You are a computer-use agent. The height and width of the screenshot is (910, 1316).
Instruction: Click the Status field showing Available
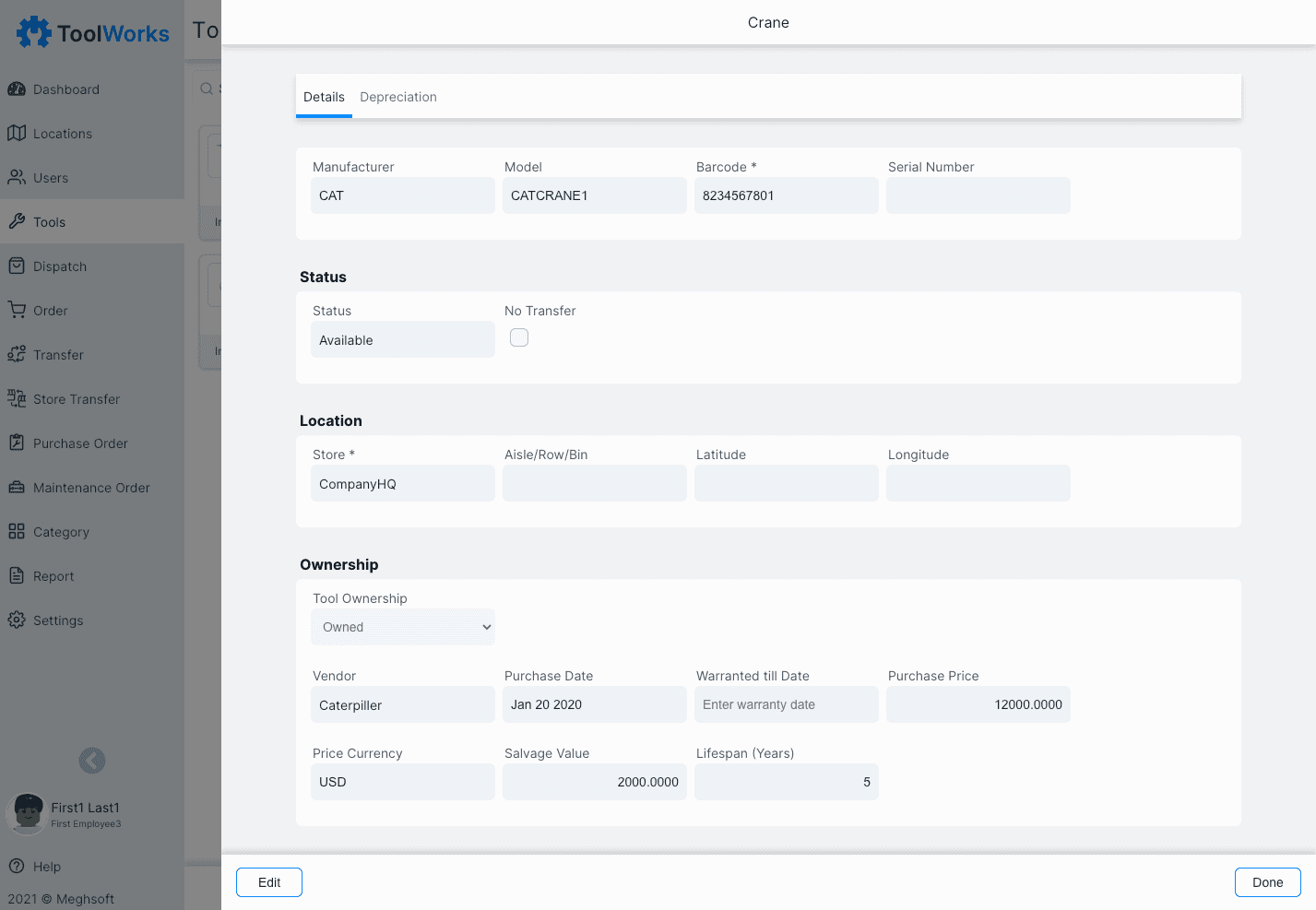point(403,339)
